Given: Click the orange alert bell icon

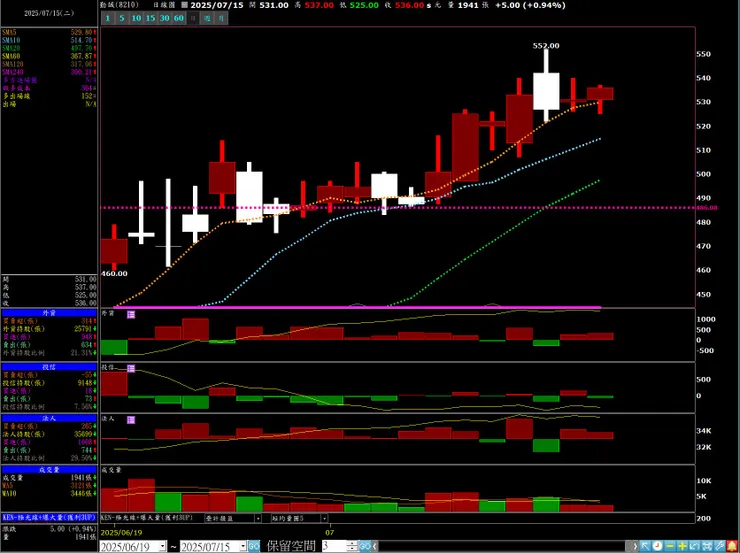Looking at the screenshot, I should pyautogui.click(x=732, y=546).
